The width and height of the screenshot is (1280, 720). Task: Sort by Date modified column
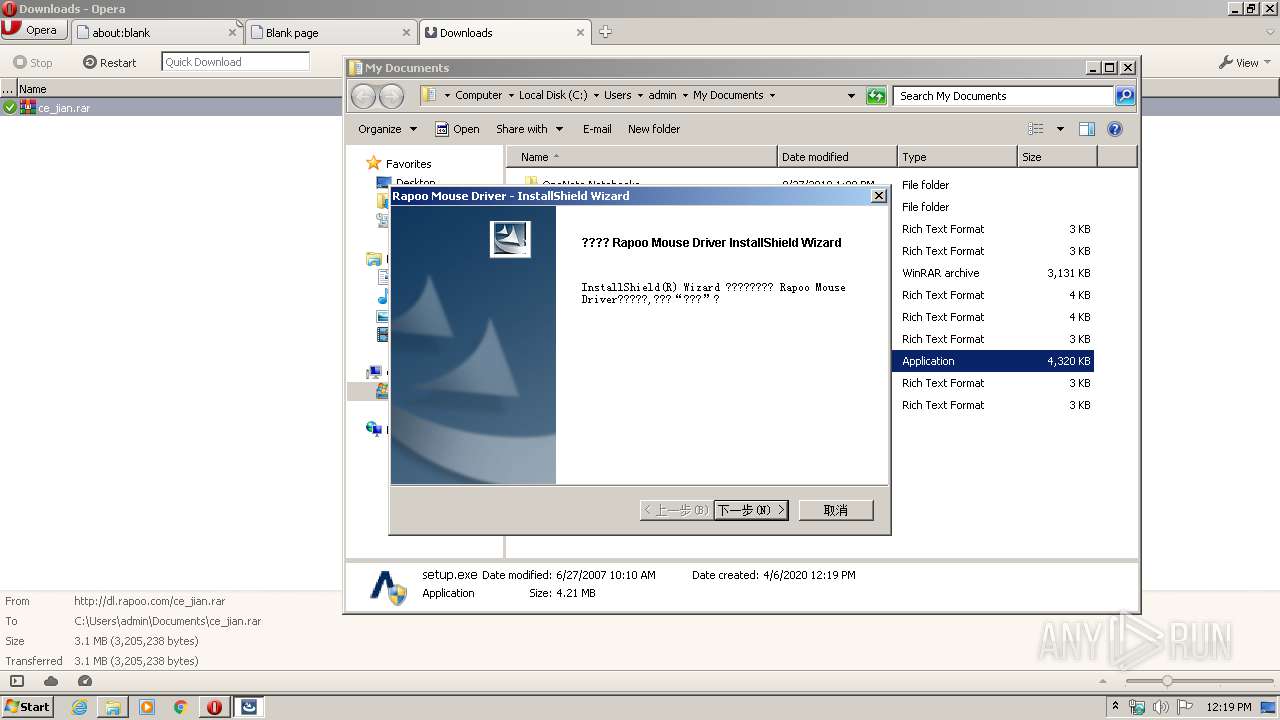(837, 157)
